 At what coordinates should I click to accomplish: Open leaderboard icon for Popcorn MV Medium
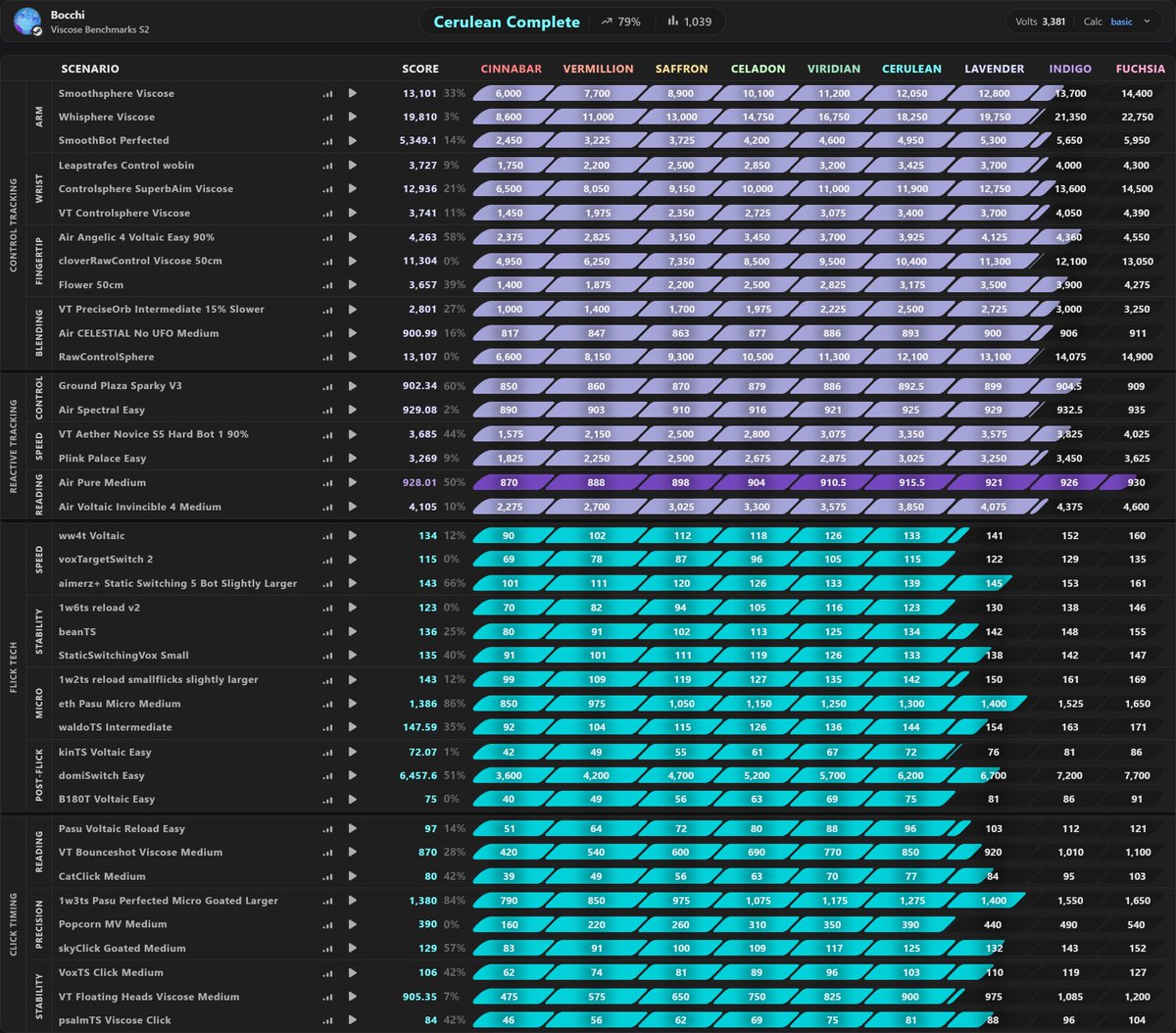(x=327, y=925)
